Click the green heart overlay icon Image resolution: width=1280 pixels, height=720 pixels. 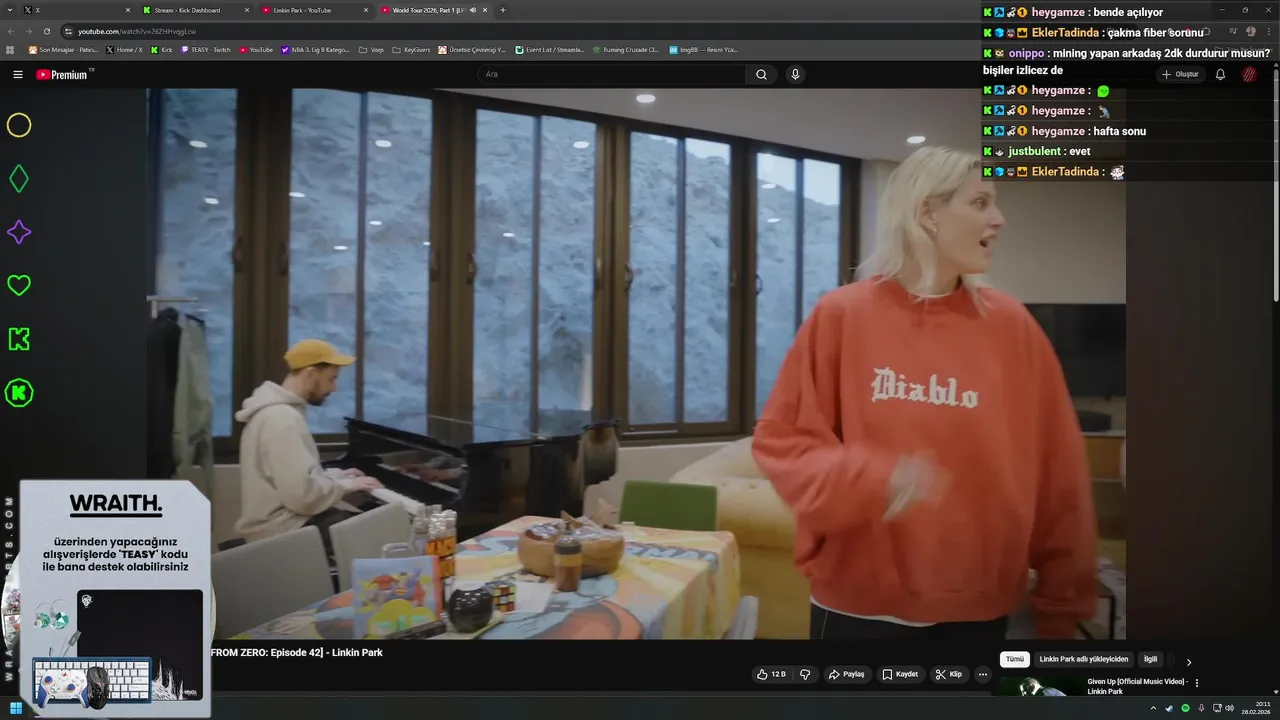tap(19, 285)
